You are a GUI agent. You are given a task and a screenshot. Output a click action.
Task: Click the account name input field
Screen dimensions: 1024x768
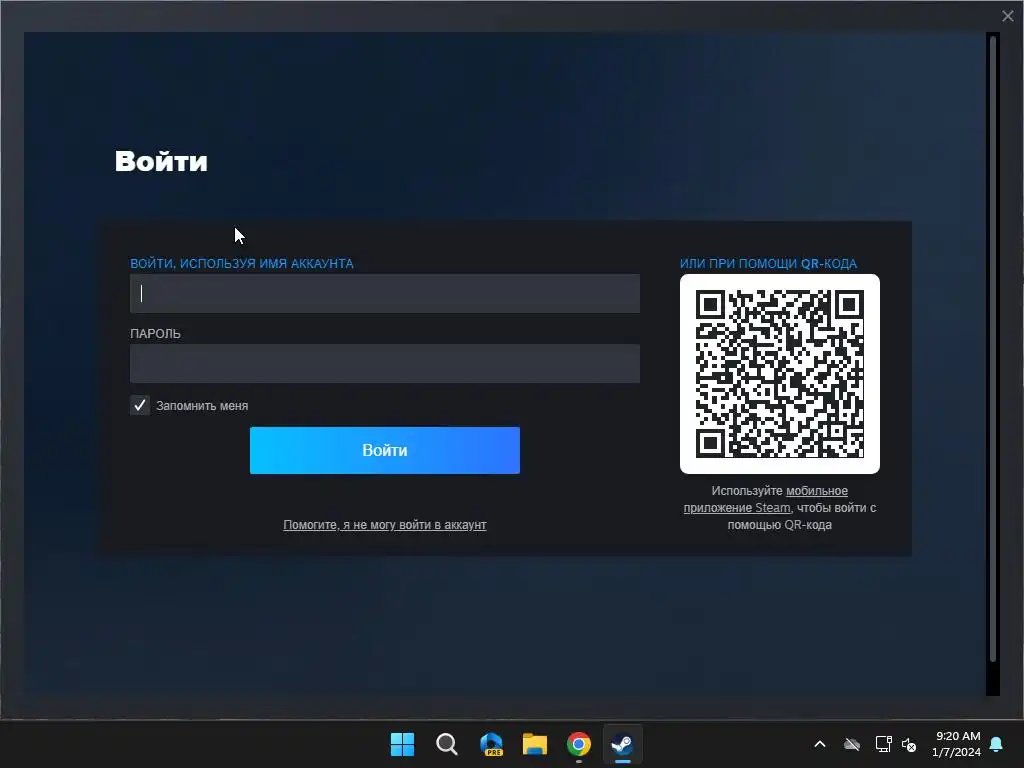click(385, 293)
